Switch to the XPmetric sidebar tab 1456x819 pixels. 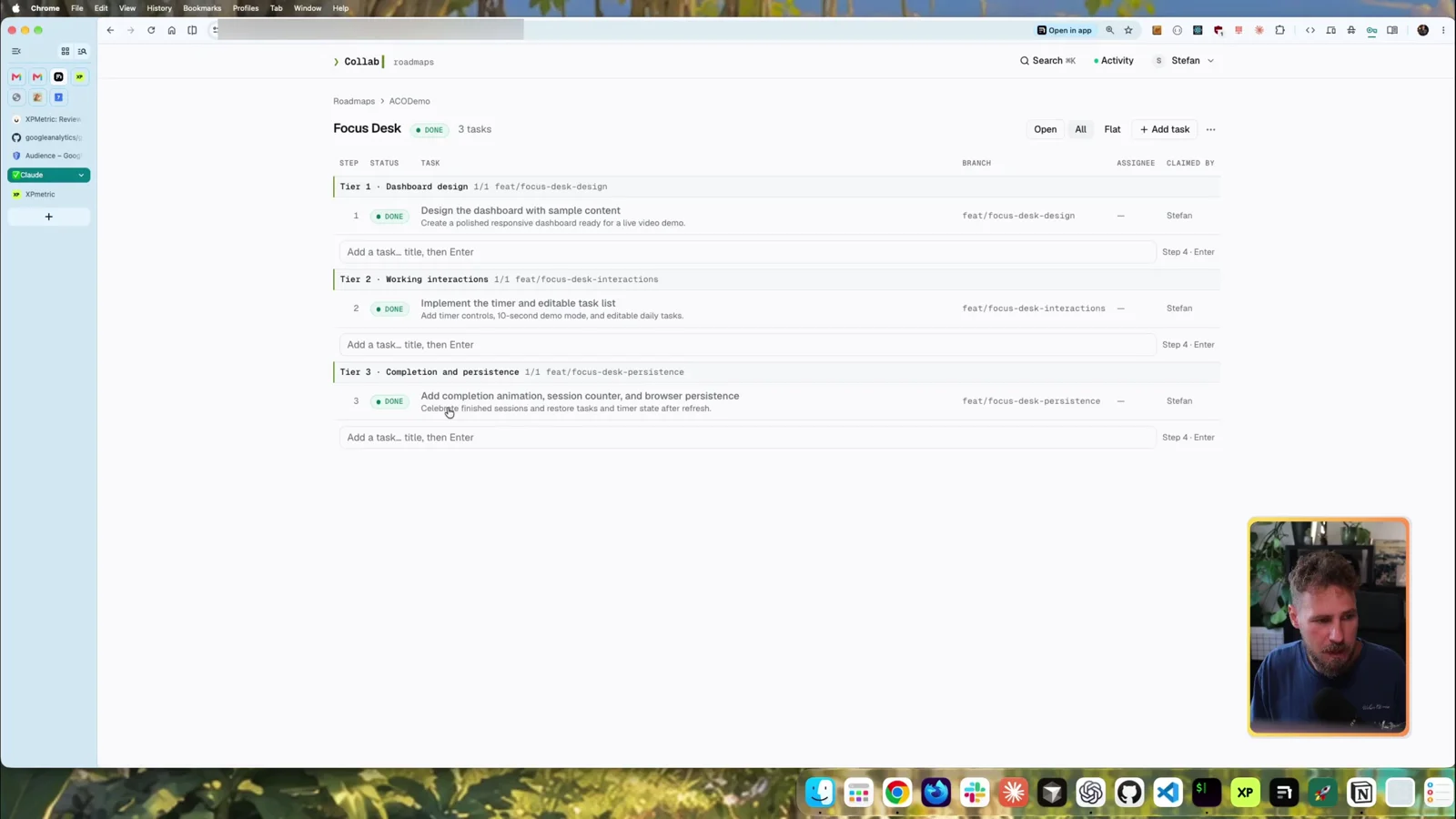point(48,194)
